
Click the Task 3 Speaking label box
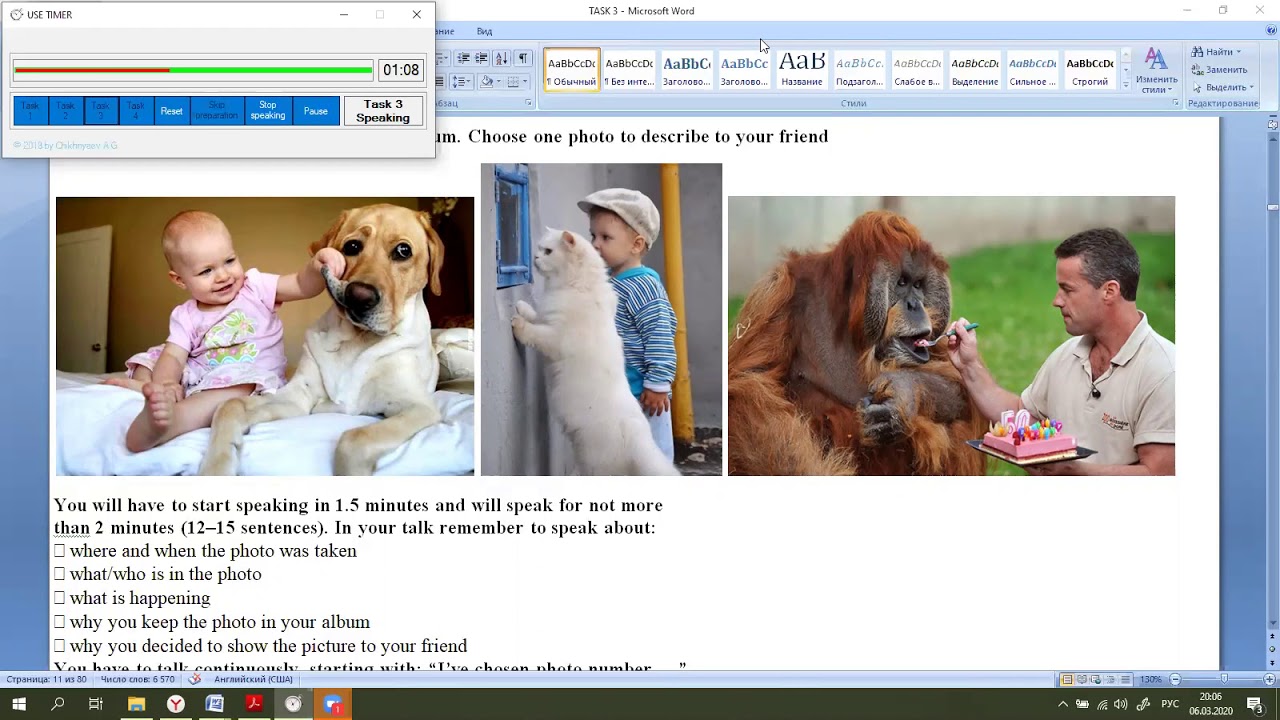coord(383,110)
